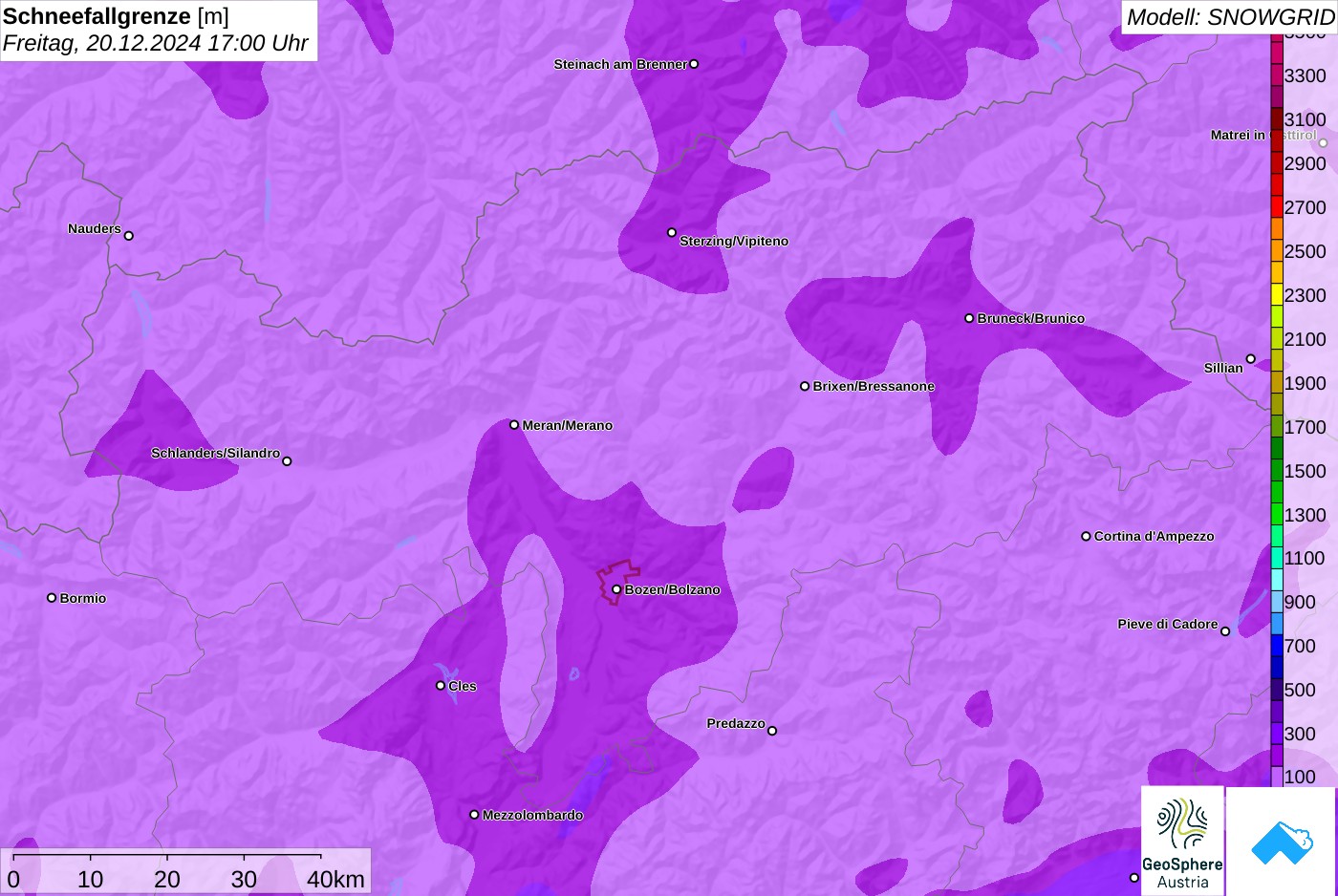
Task: Click the Bozen/Bolzano city marker dot
Action: pos(616,589)
